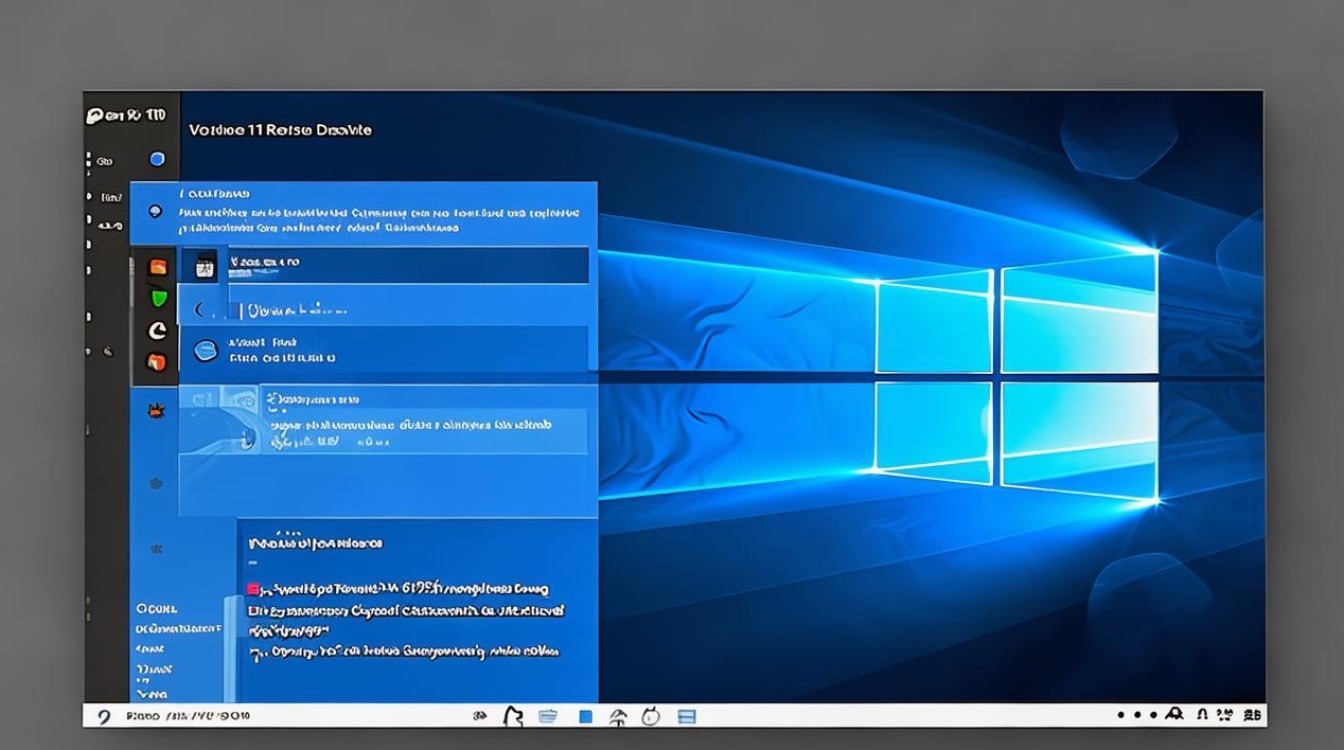
Task: Open the orange icon above the green shield
Action: click(x=157, y=267)
